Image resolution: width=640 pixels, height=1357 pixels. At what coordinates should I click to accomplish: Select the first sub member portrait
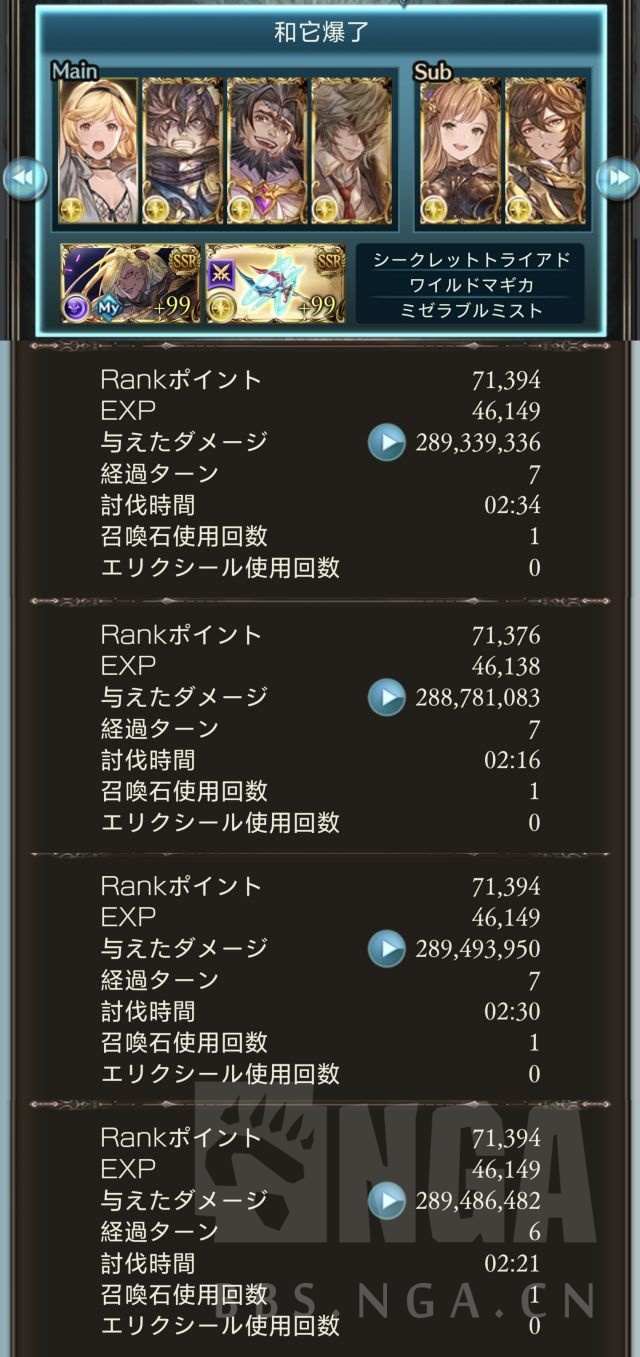(x=460, y=150)
